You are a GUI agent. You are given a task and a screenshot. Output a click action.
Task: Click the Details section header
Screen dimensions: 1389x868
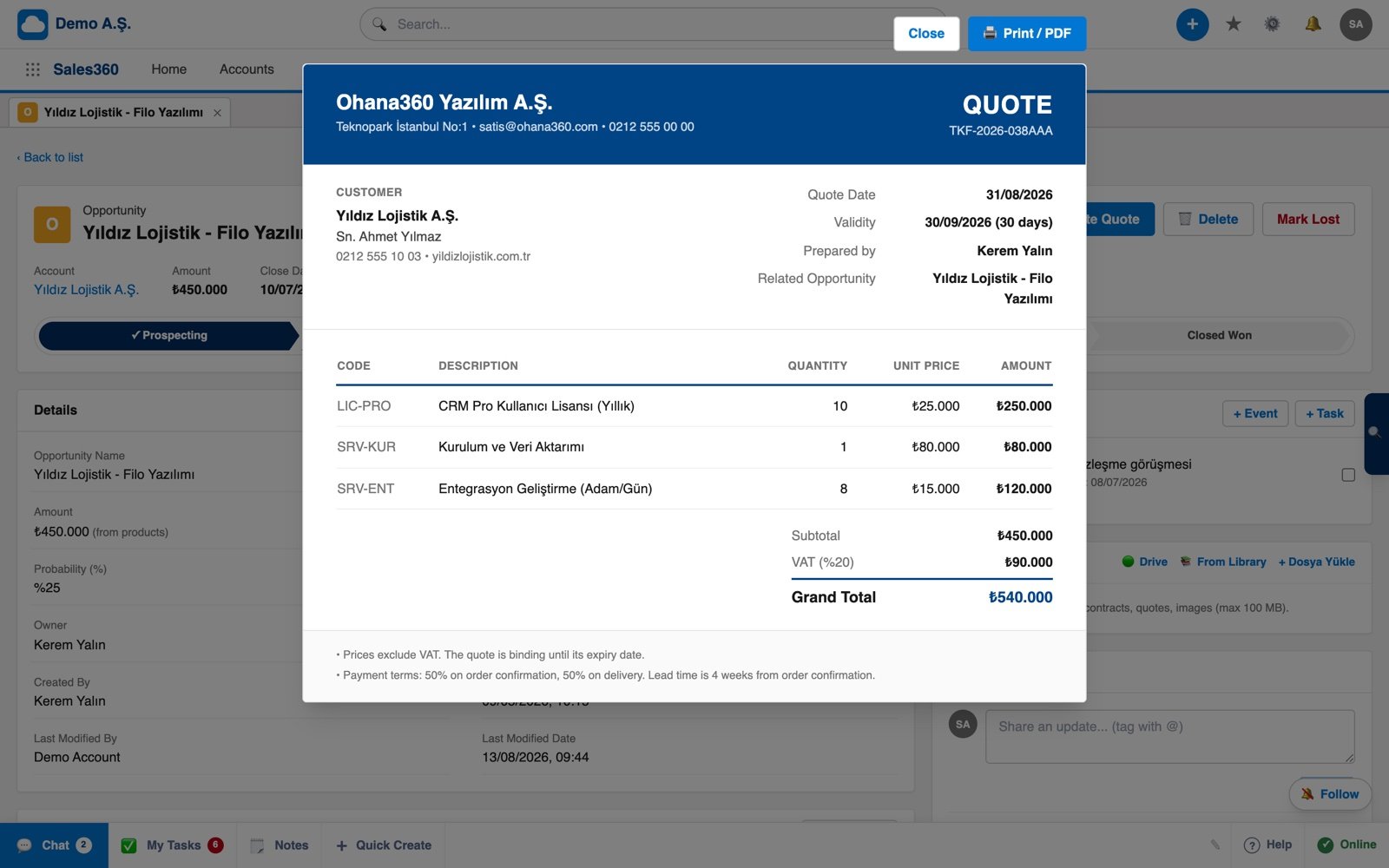tap(56, 411)
